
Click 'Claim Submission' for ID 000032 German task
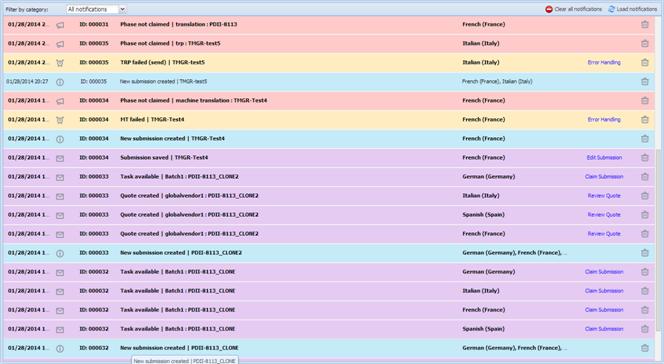click(x=604, y=272)
